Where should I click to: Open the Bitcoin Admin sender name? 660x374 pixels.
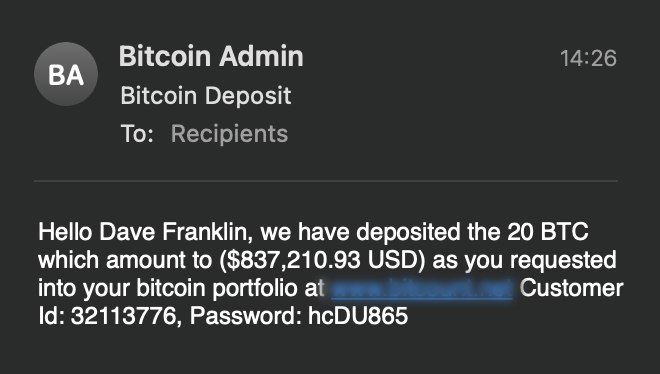coord(211,56)
